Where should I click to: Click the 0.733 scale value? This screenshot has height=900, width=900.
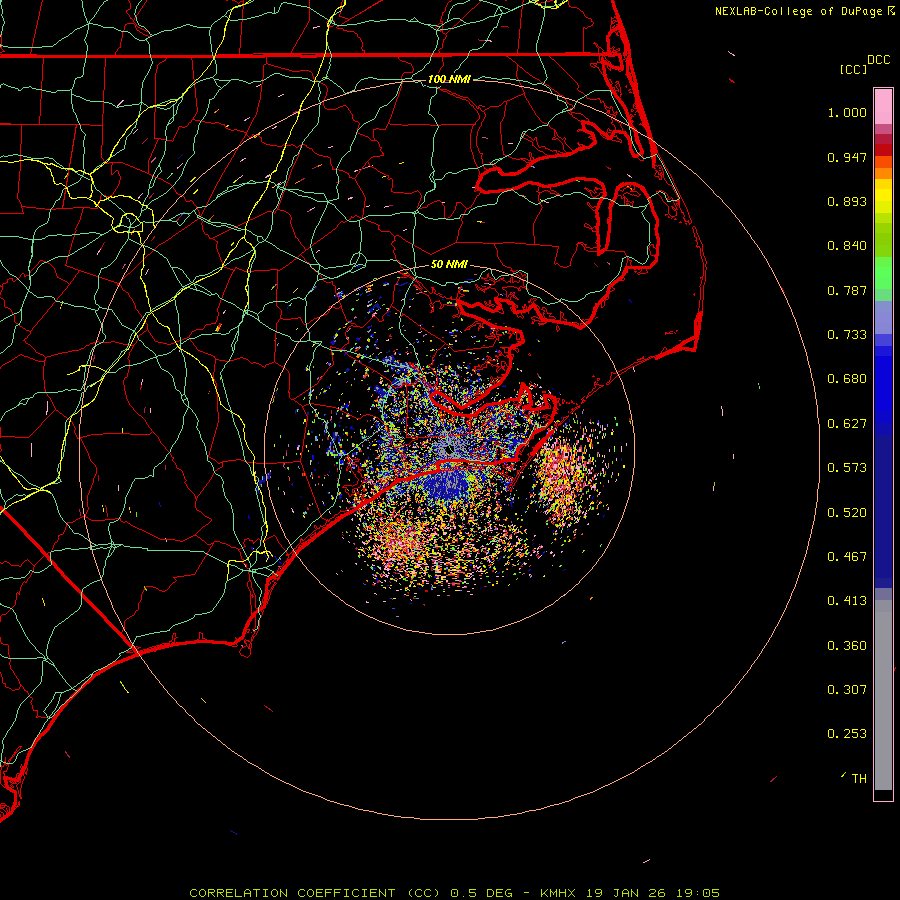point(847,335)
